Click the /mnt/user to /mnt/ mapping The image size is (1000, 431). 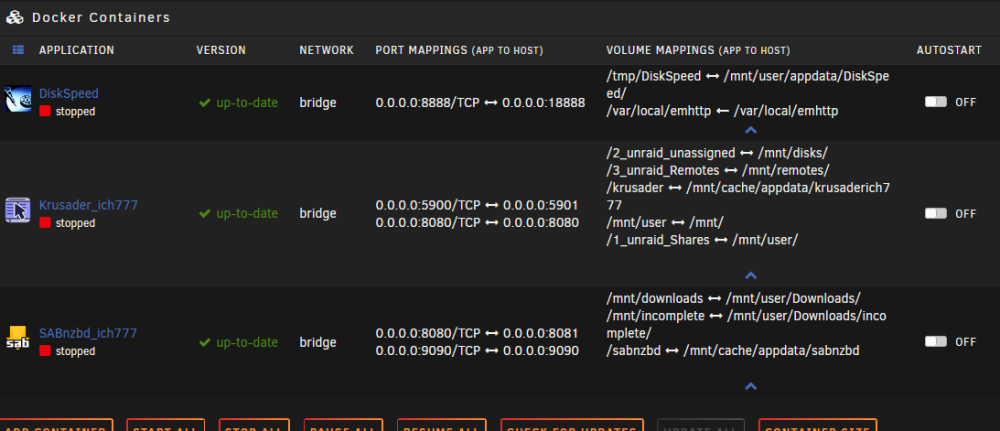pyautogui.click(x=665, y=223)
